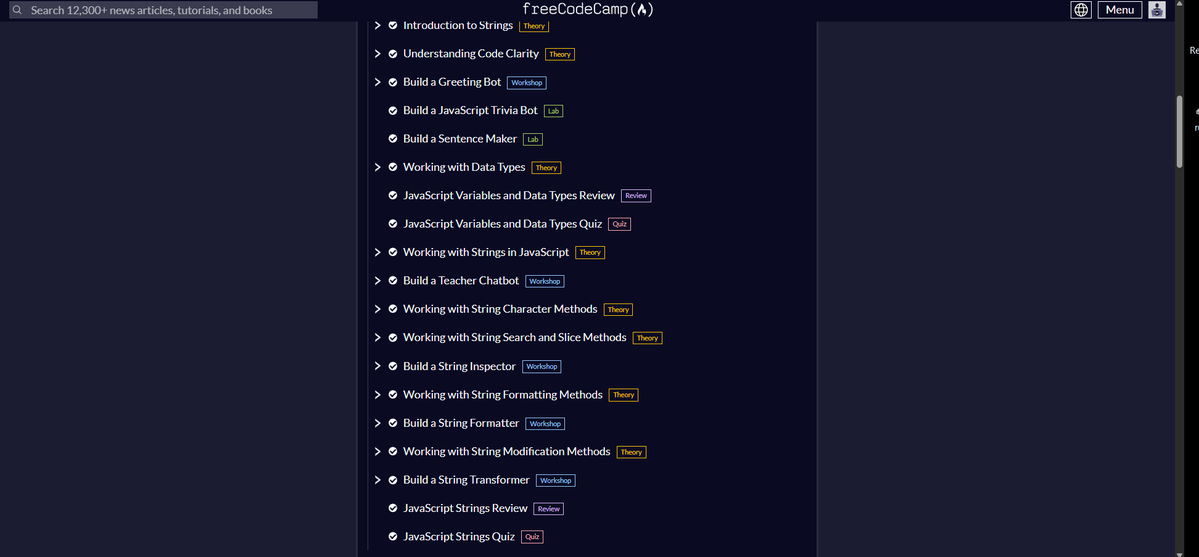The width and height of the screenshot is (1199, 557).
Task: Expand Working with Strings in JavaScript chevron
Action: (x=377, y=252)
